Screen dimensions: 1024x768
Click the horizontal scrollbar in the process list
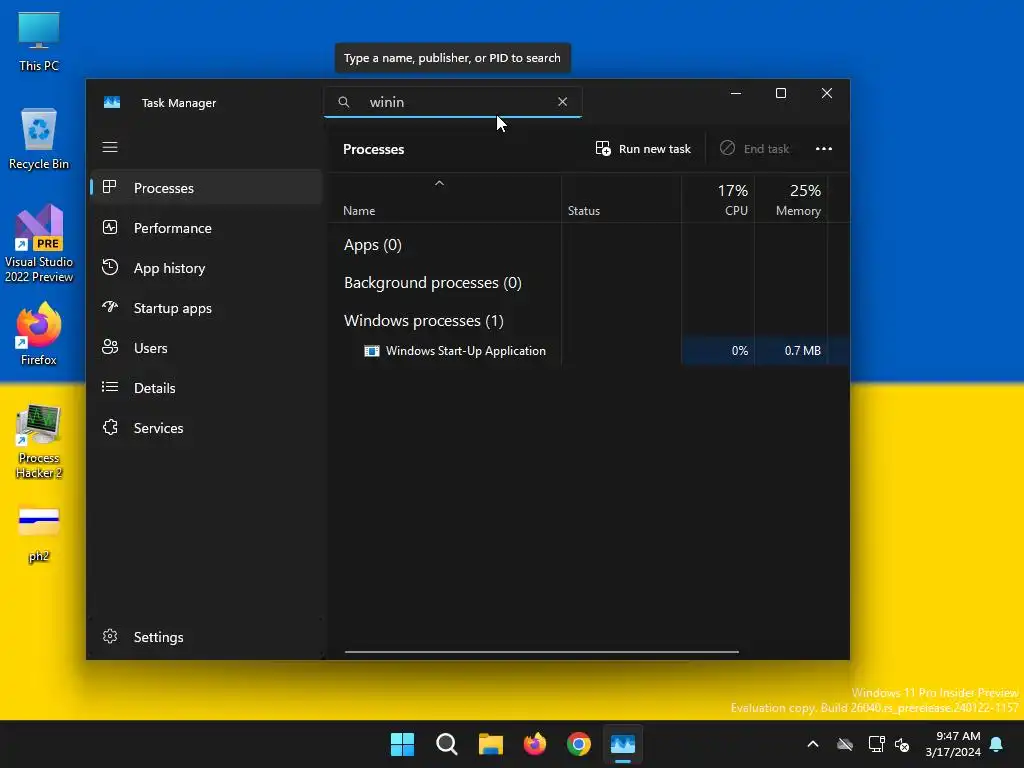click(x=541, y=652)
